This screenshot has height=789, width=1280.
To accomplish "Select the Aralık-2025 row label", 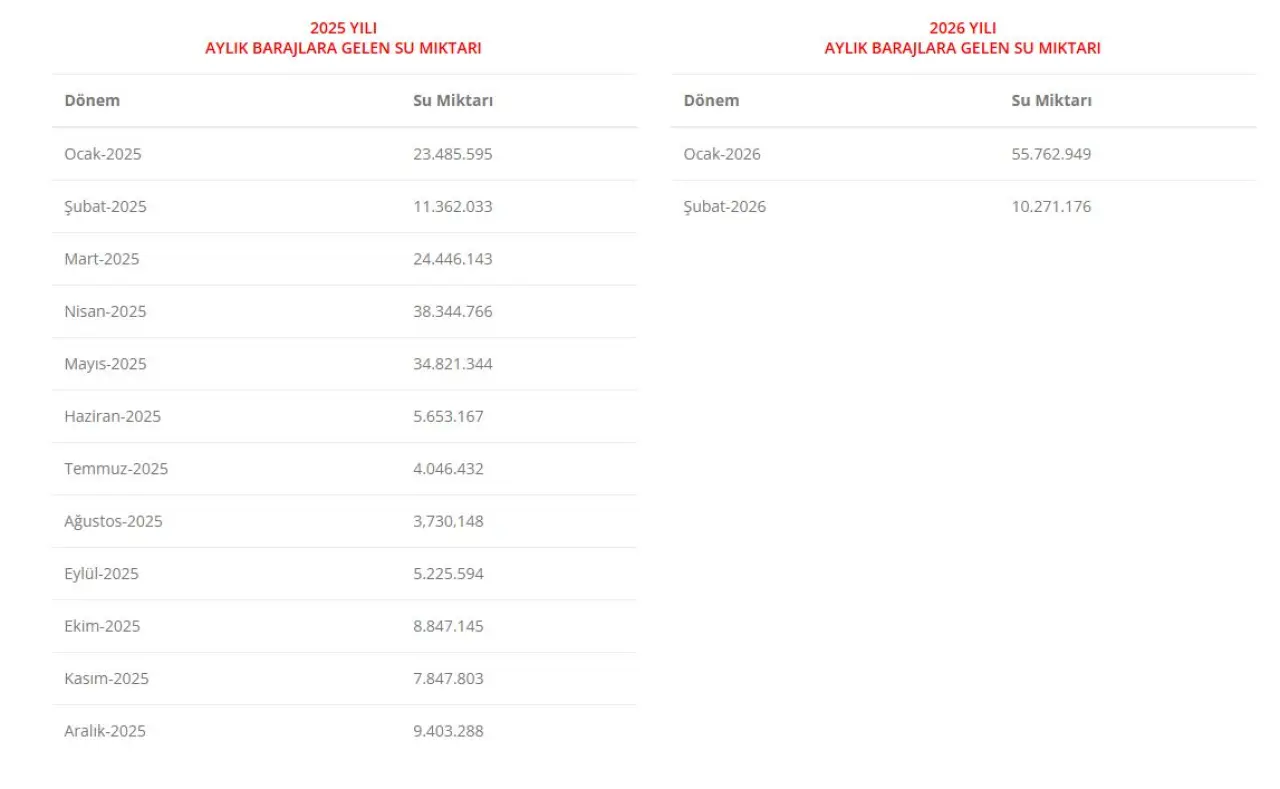I will pos(105,731).
